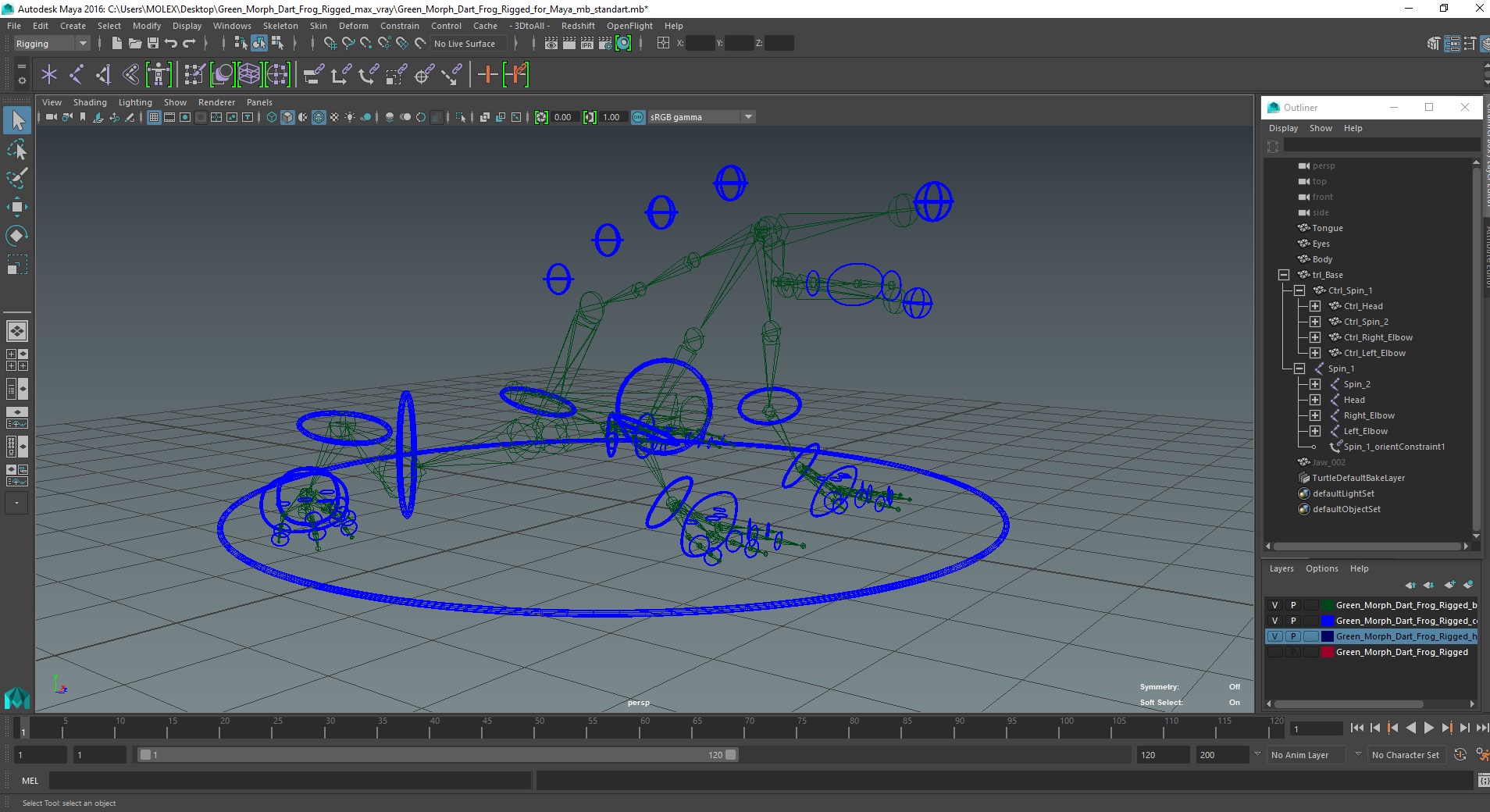Toggle visibility V of selected dark-blue layer
The height and width of the screenshot is (812, 1490).
[1274, 636]
